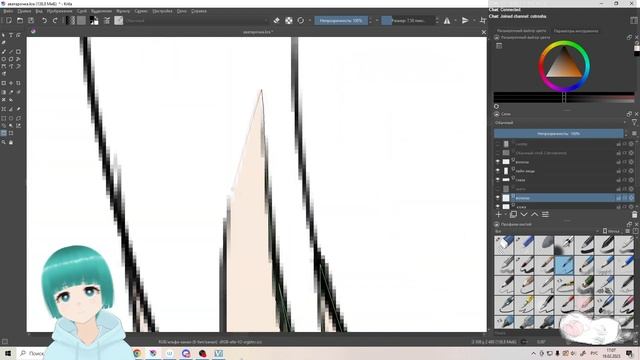
Task: Open the foreground/background color selector
Action: coord(94,20)
